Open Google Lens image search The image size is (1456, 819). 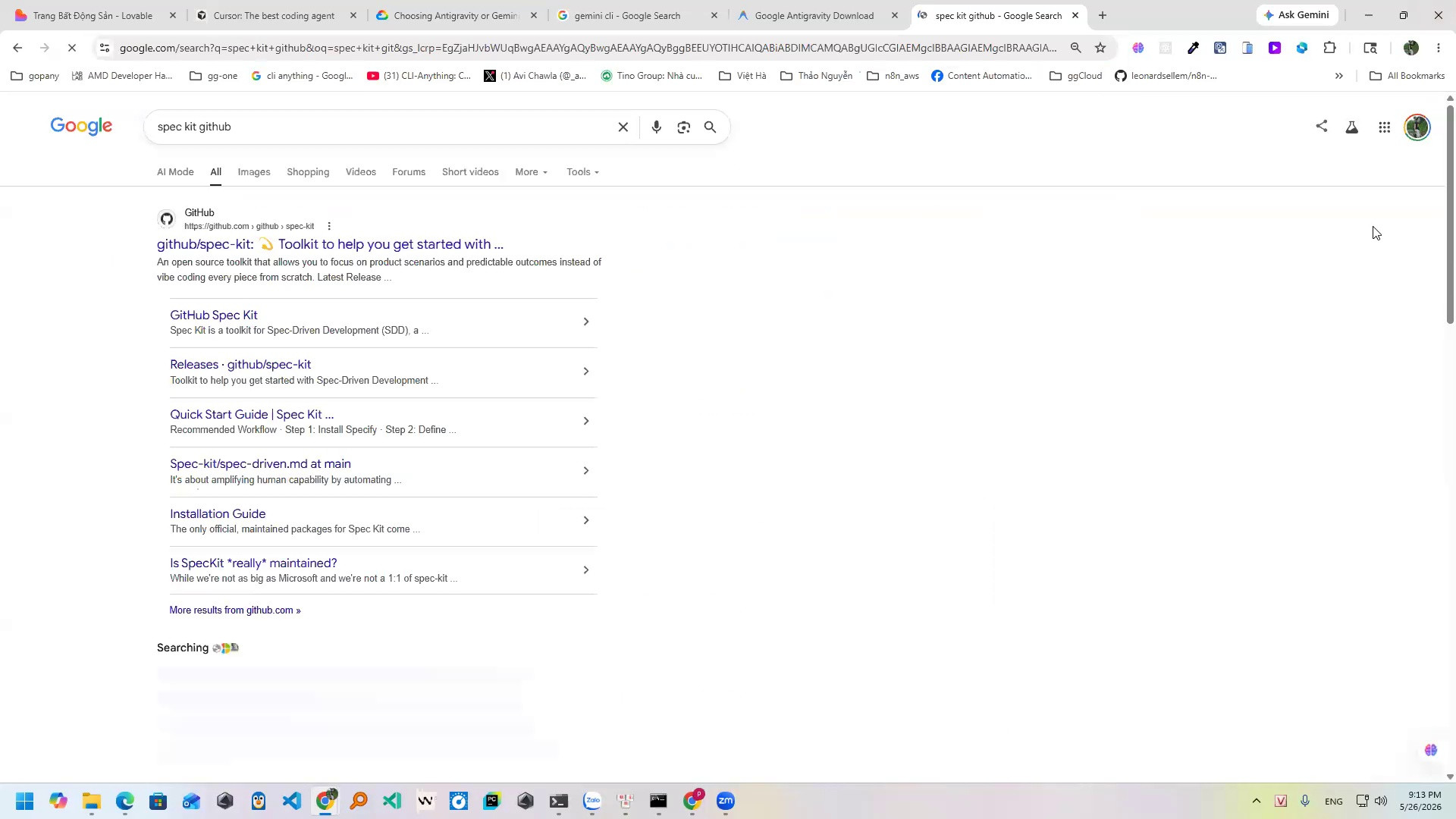tap(684, 127)
